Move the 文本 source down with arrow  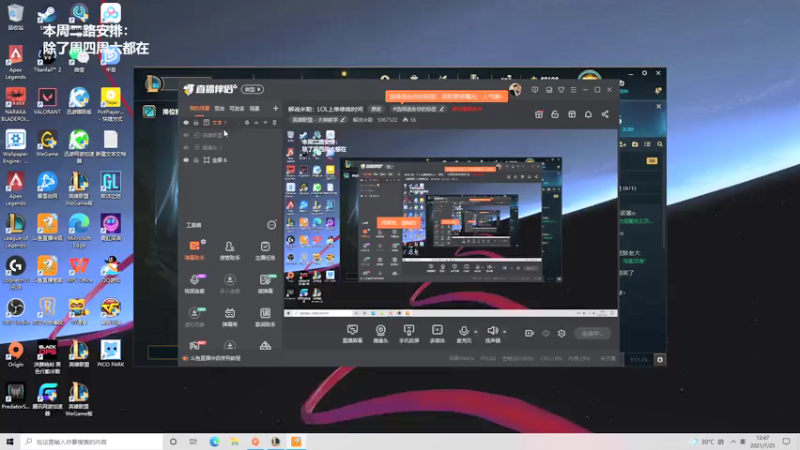click(265, 122)
